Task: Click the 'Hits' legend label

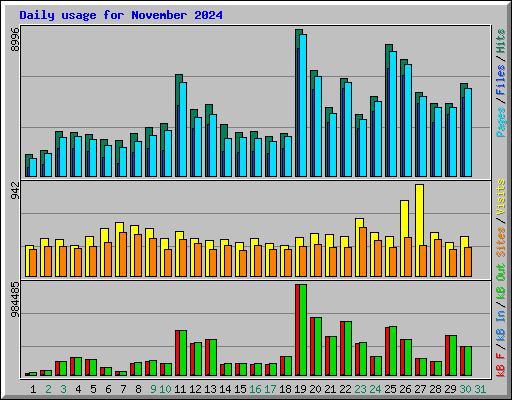Action: [x=501, y=41]
